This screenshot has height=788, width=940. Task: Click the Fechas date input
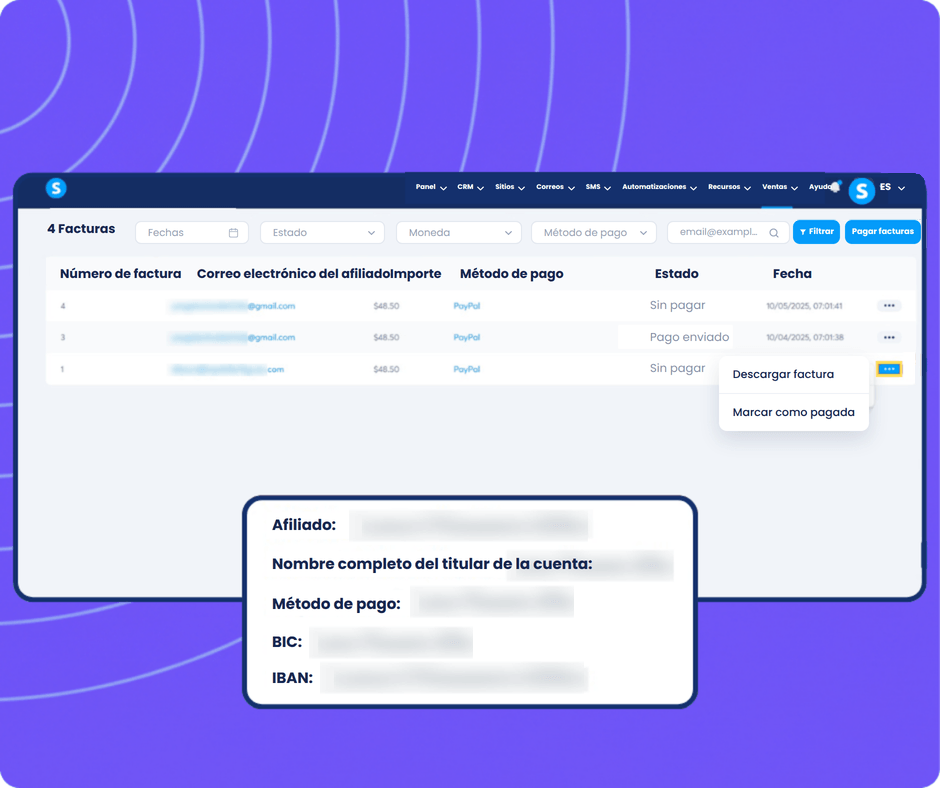coord(192,233)
